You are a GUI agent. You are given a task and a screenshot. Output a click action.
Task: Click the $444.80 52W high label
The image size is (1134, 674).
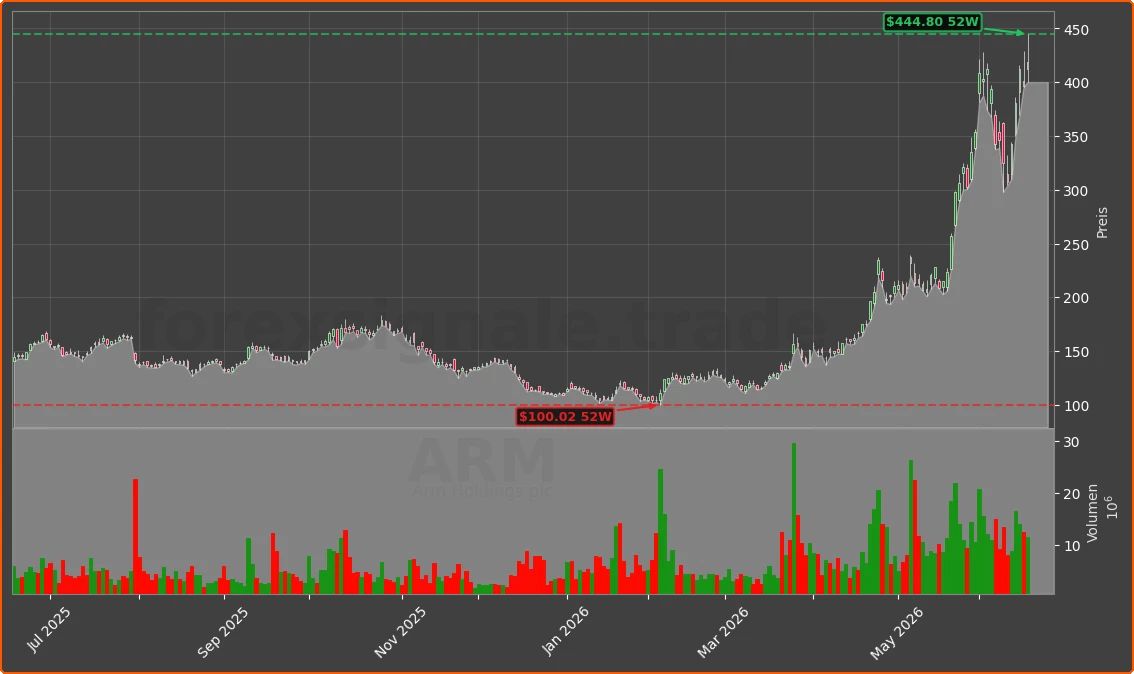click(x=932, y=22)
